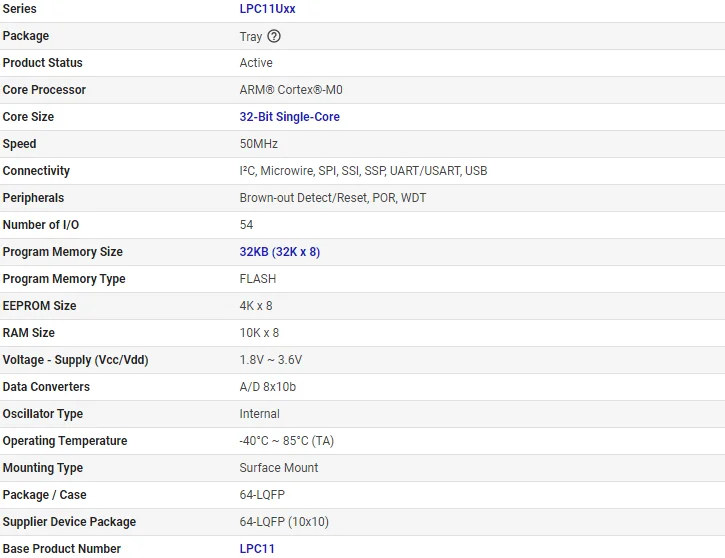Viewport: 725px width, 558px height.
Task: Open the LPC11Uxx series link
Action: tap(267, 9)
